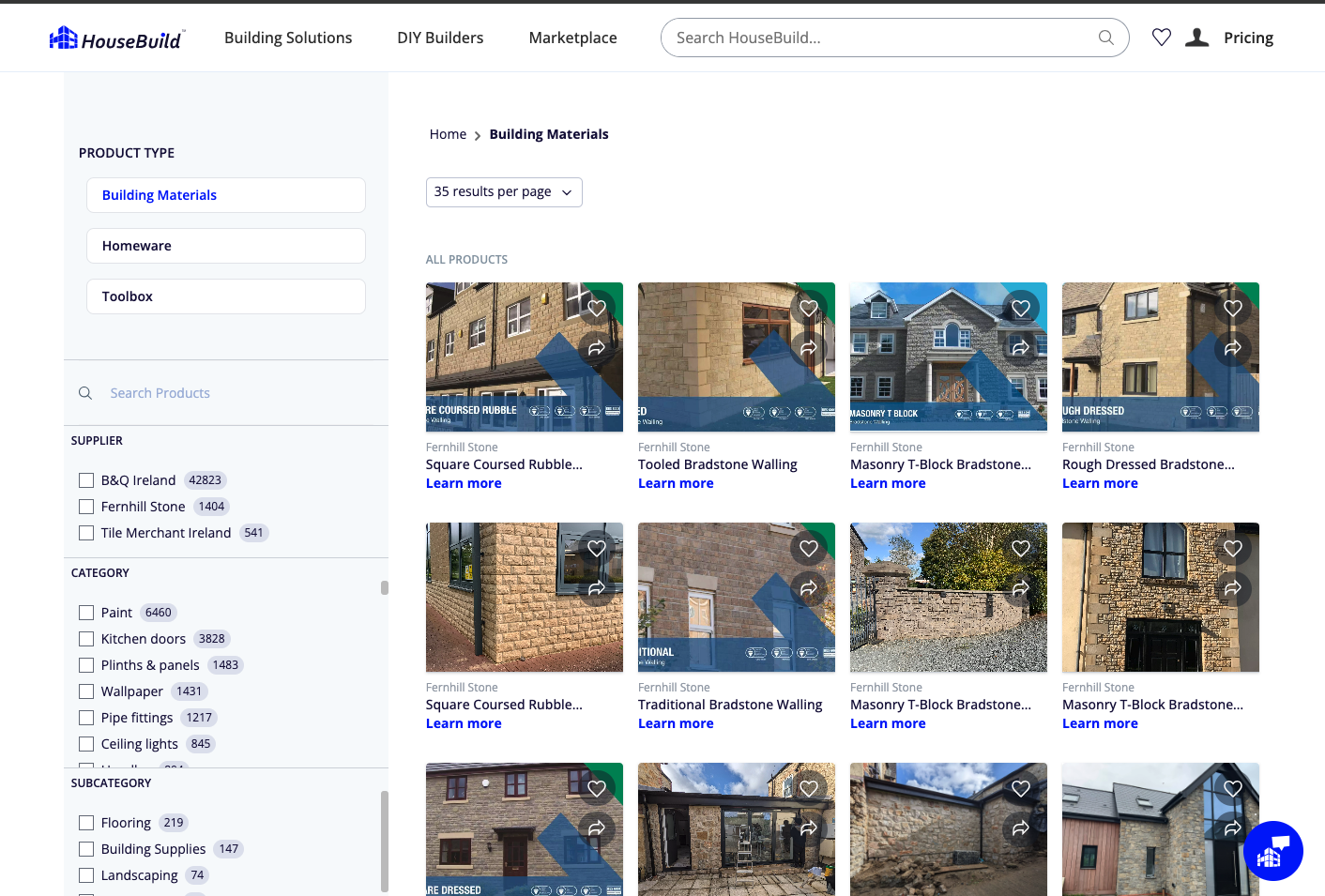Click Learn more under Traditional Bradstone Walling
The width and height of the screenshot is (1325, 896).
coord(676,723)
